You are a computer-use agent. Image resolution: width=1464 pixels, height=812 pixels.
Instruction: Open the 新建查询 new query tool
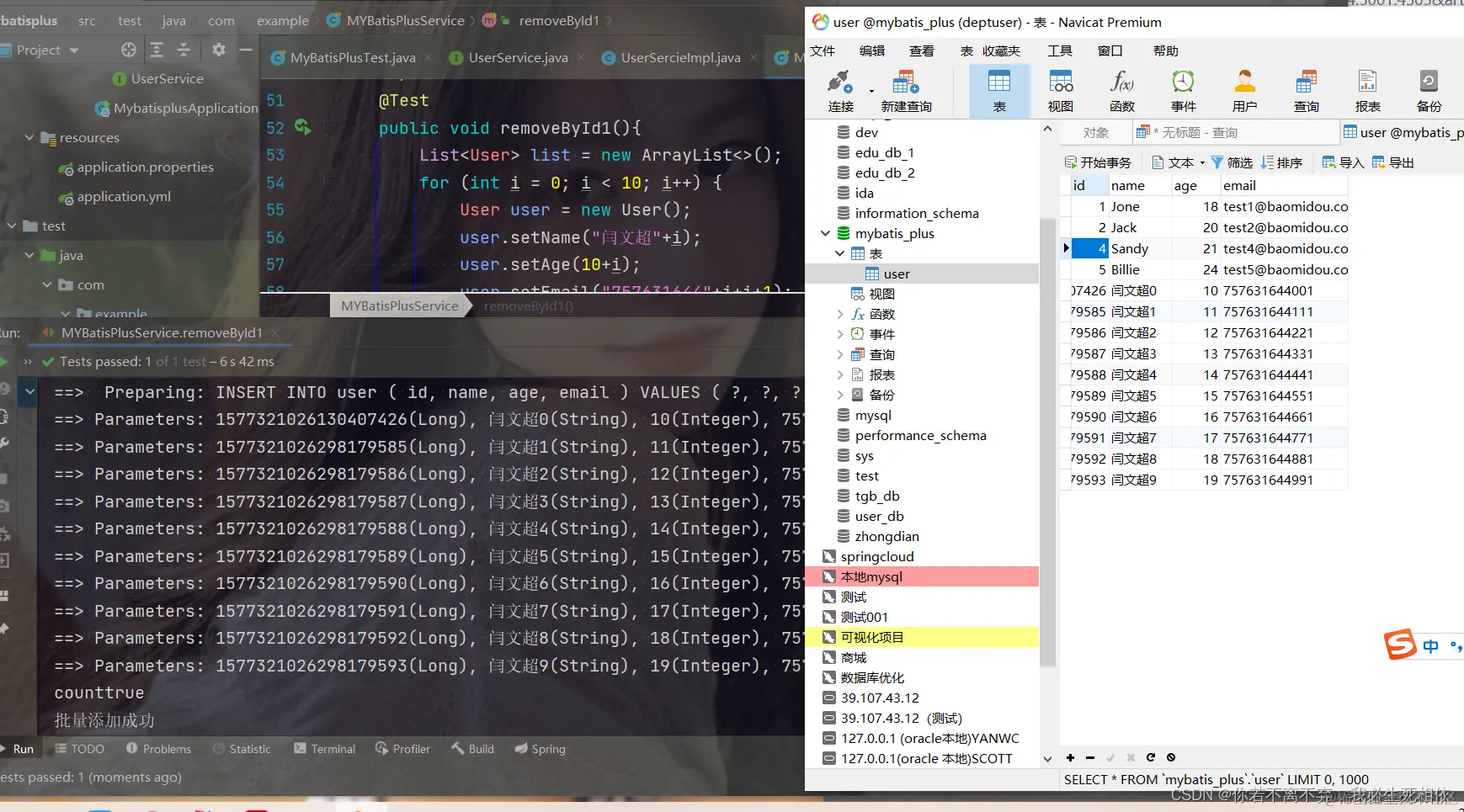pos(906,90)
